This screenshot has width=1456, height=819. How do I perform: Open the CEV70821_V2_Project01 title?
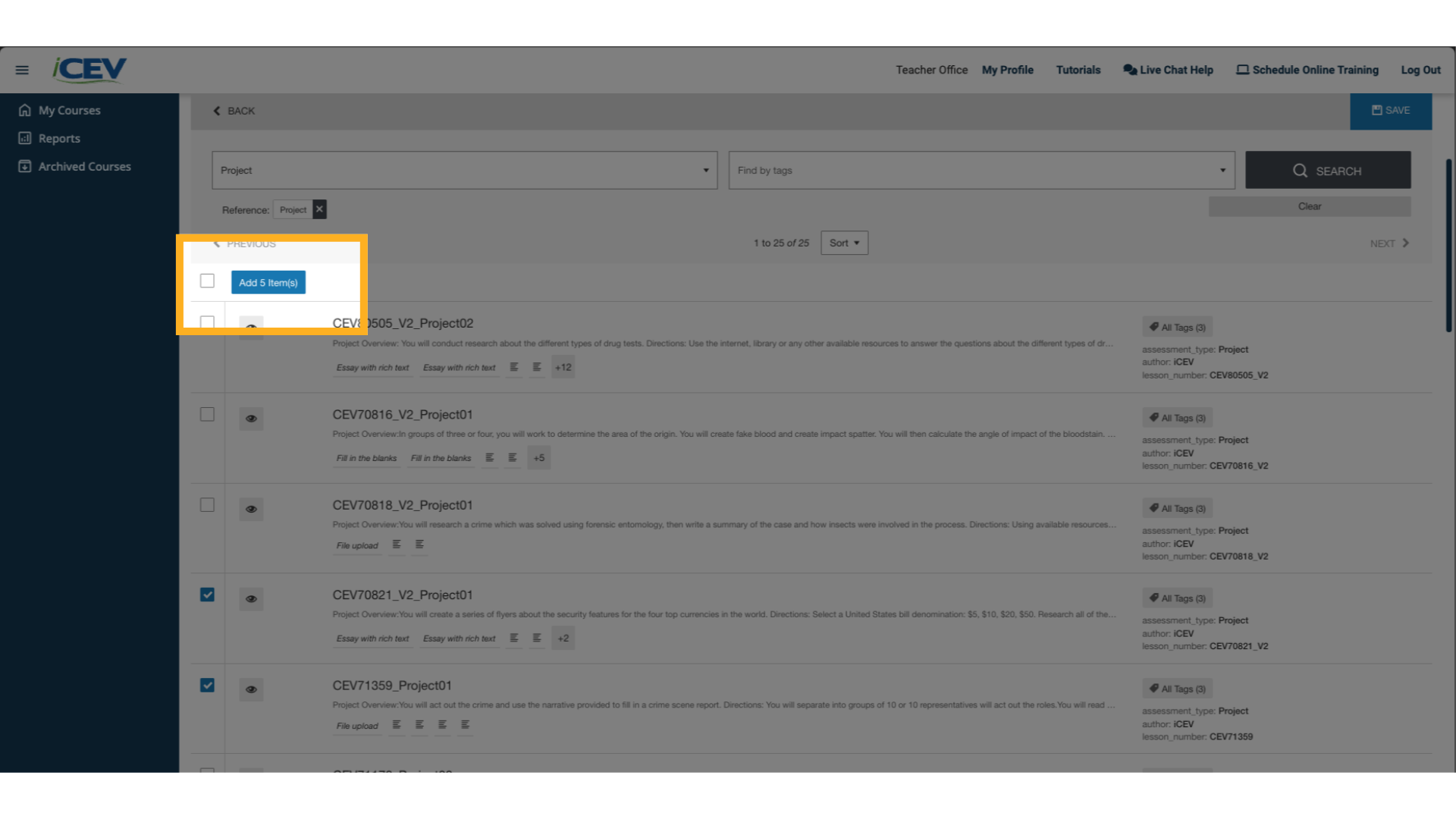[x=403, y=595]
